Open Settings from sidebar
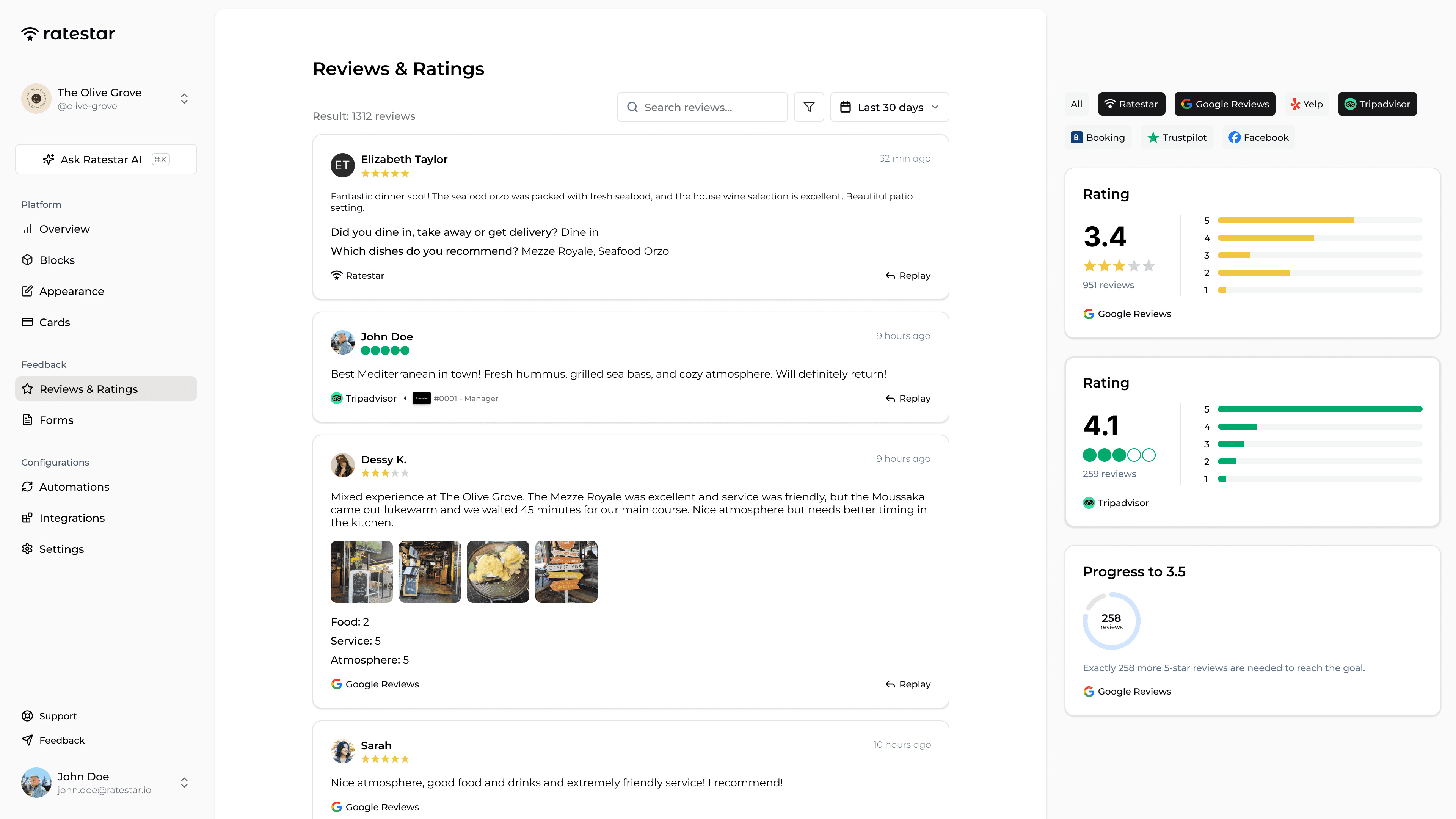 coord(61,549)
